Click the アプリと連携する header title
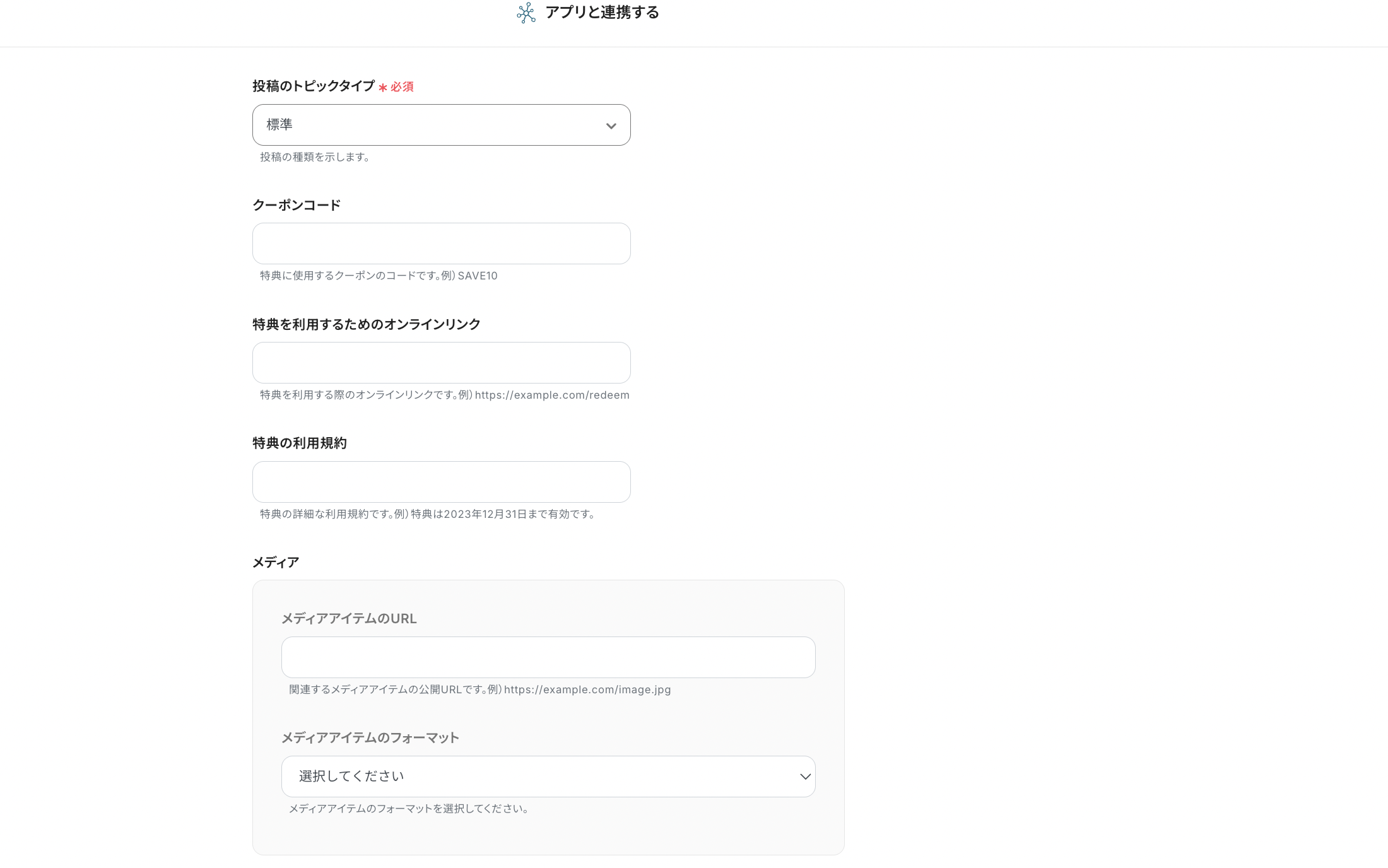 602,13
